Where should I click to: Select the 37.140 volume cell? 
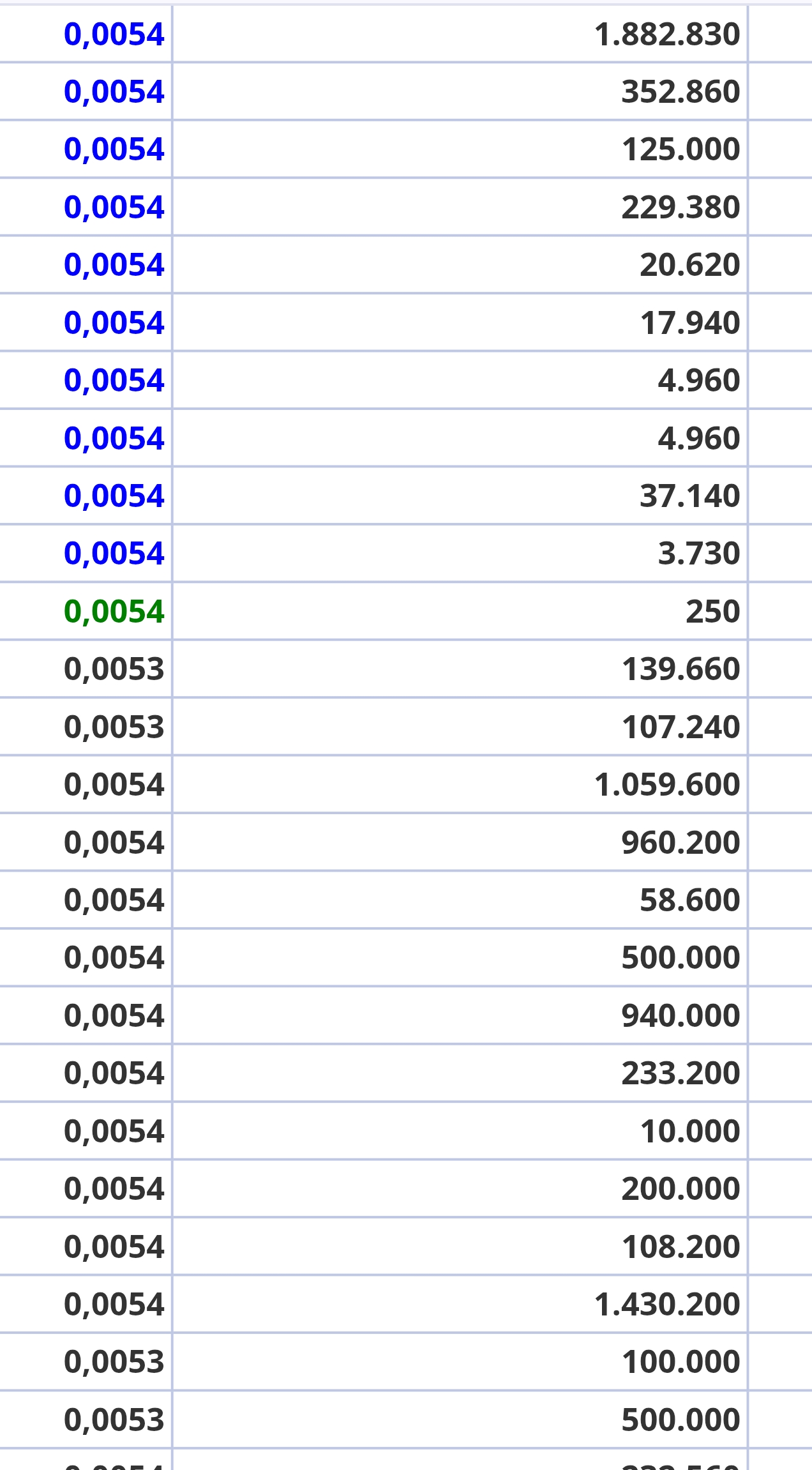[689, 496]
